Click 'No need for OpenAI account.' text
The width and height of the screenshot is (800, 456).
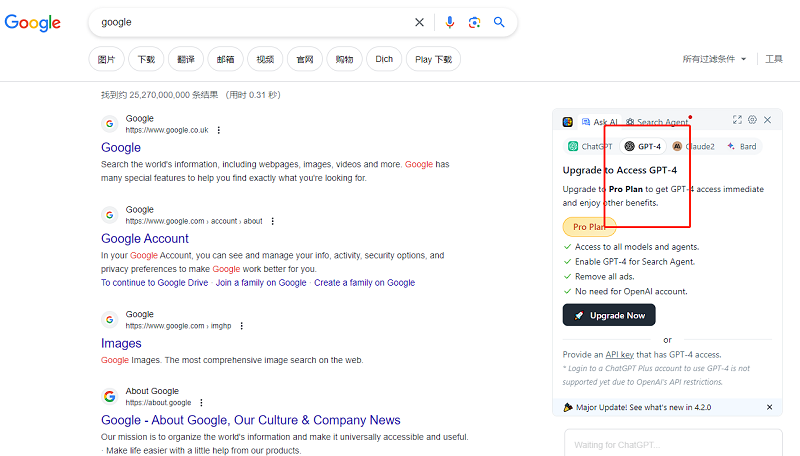click(631, 291)
